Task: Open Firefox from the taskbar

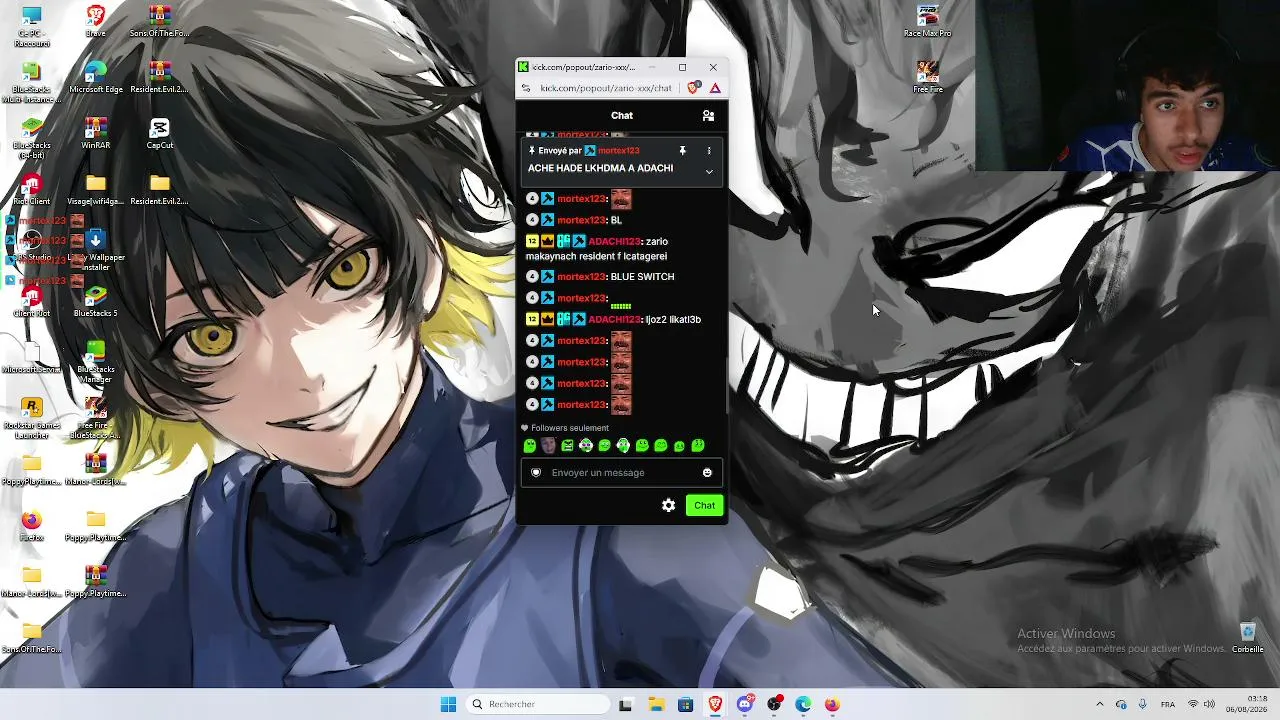Action: tap(832, 704)
